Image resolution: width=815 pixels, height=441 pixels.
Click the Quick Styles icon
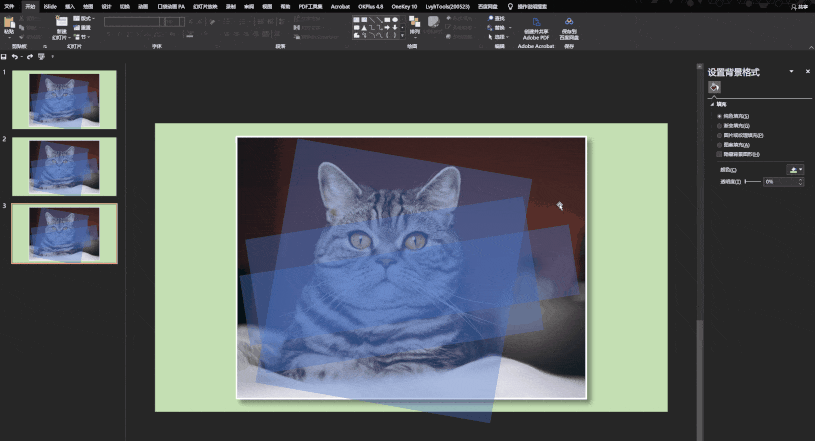tap(433, 22)
